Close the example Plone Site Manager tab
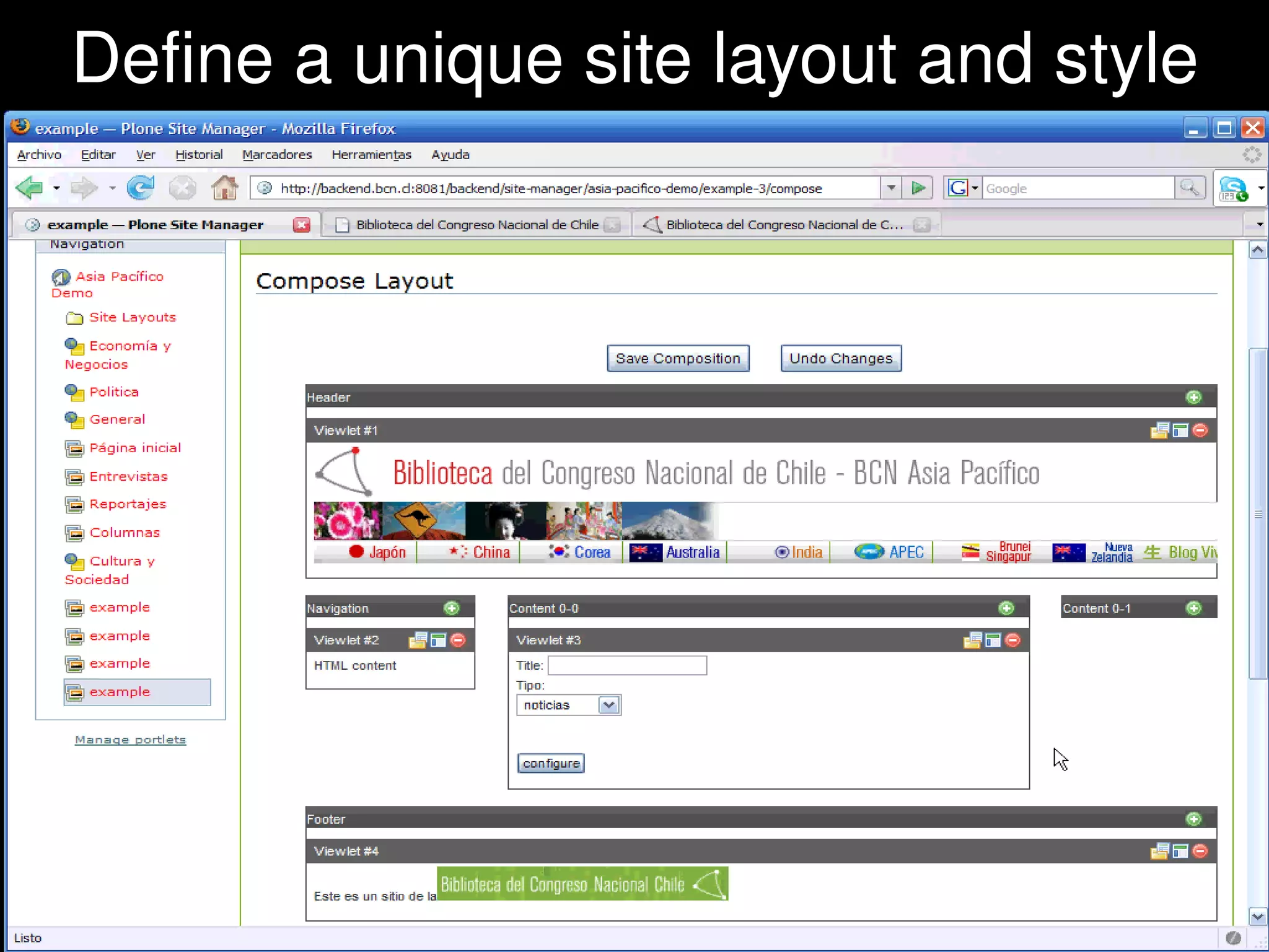This screenshot has height=952, width=1269. pos(302,225)
